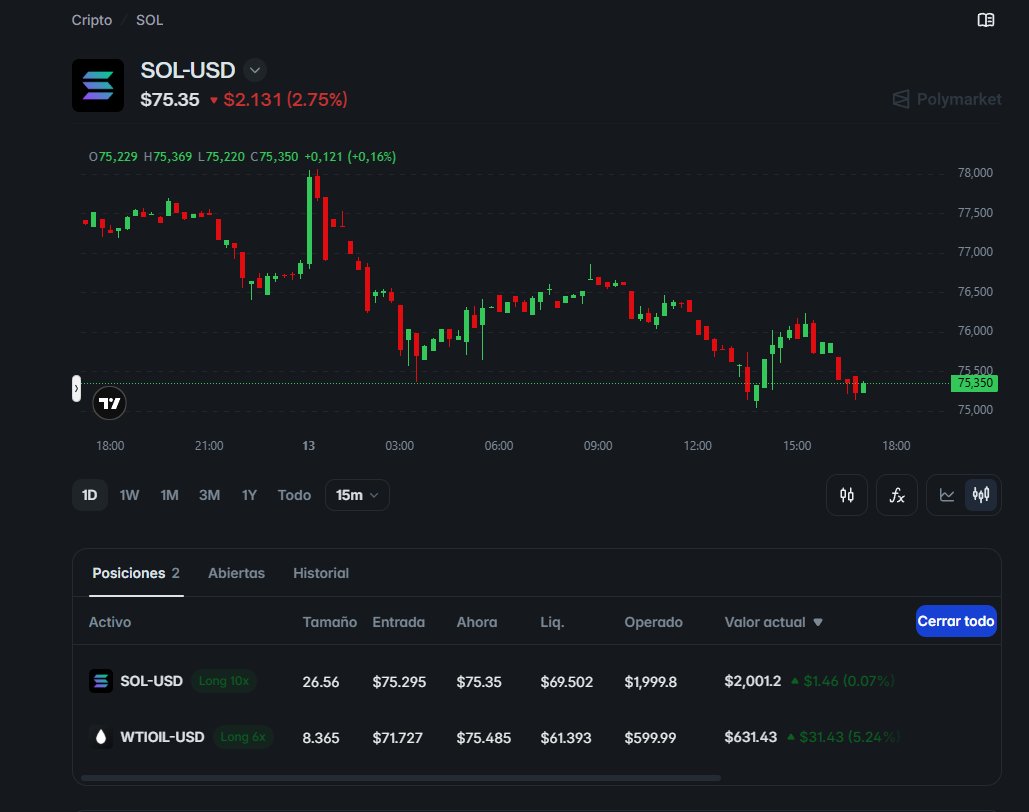Select the Todo time range
The height and width of the screenshot is (812, 1029).
294,495
